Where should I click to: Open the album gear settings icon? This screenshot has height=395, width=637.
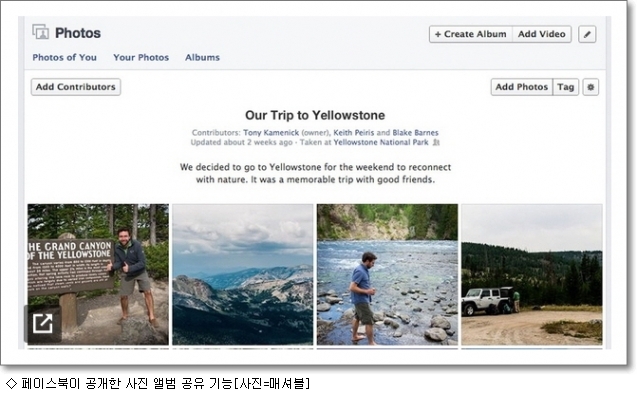[x=591, y=87]
